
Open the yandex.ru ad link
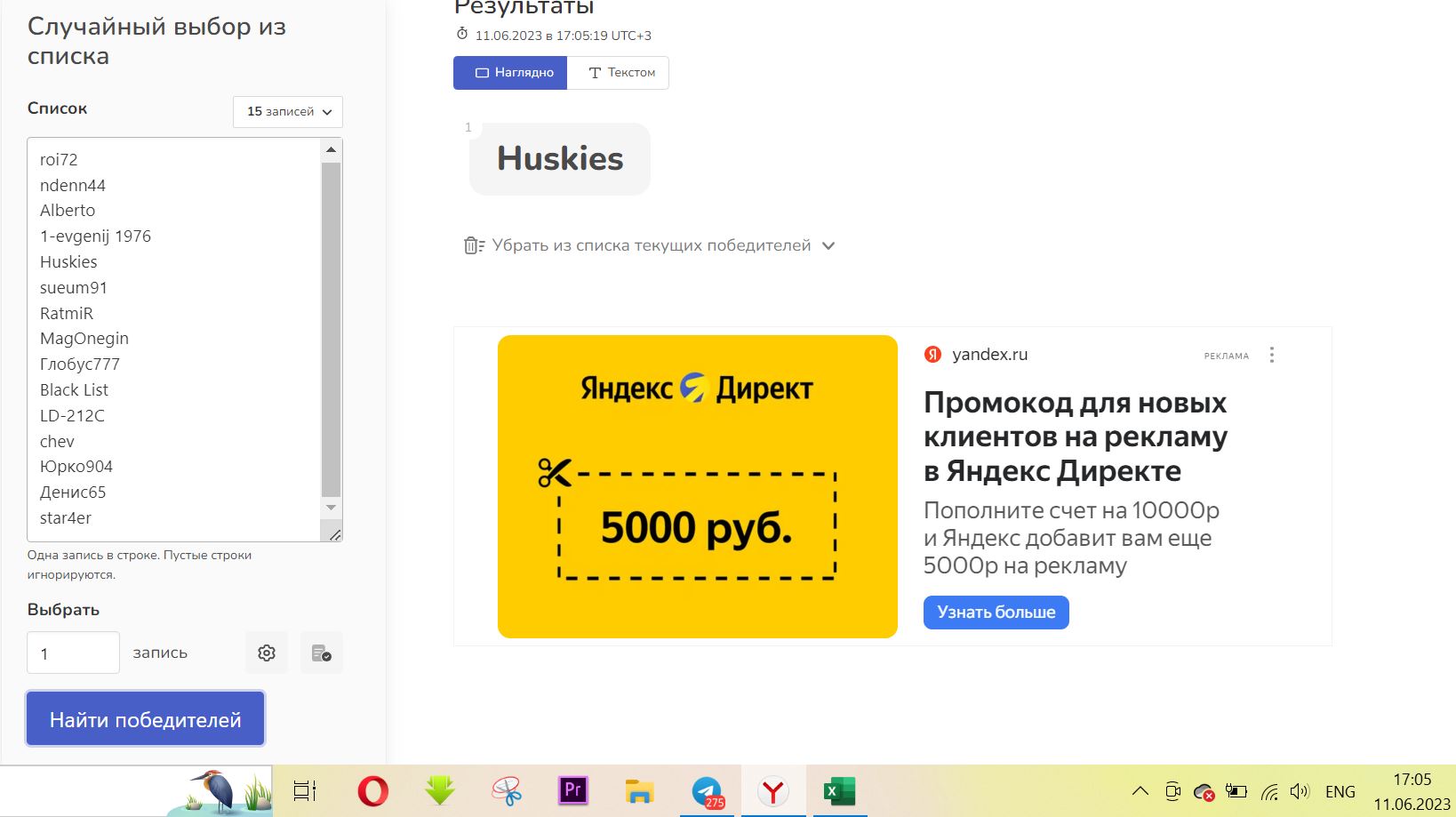click(990, 355)
